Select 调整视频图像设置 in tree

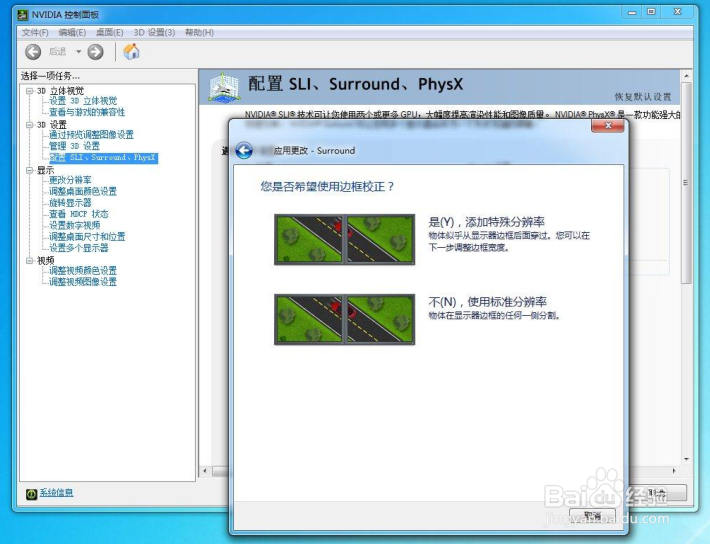click(x=83, y=282)
